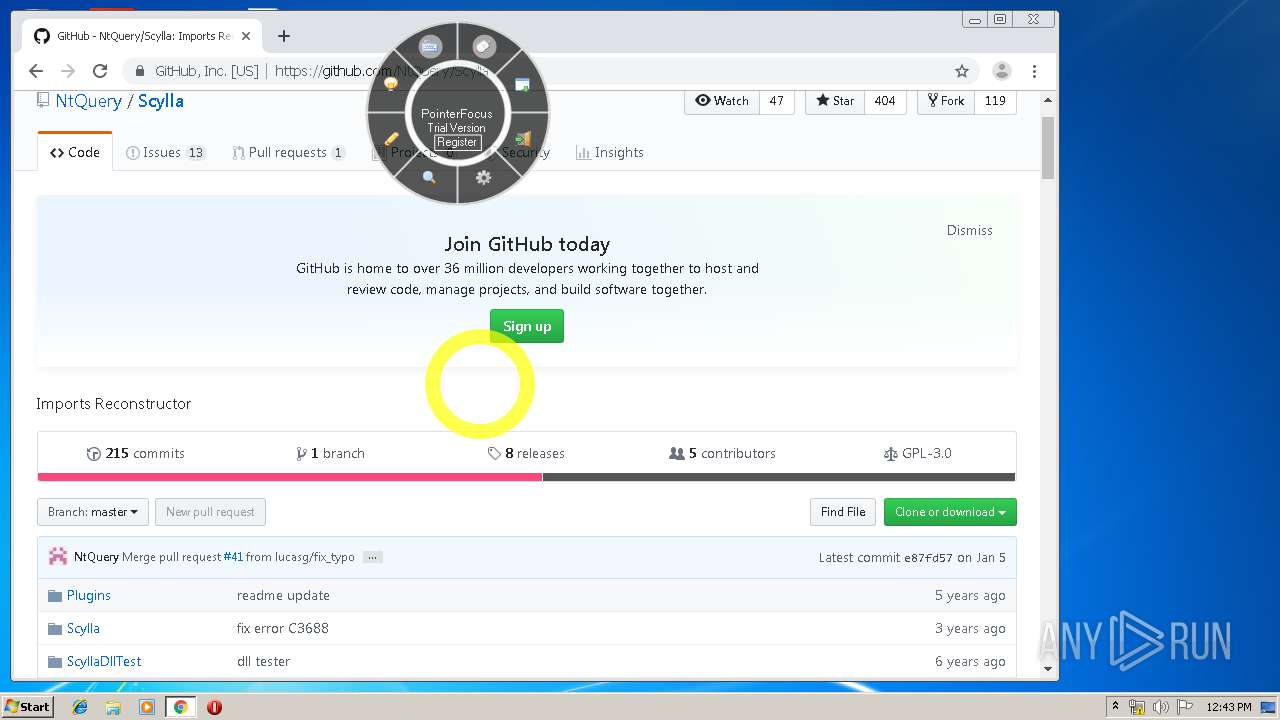Open Chrome's three-dot menu
This screenshot has width=1280, height=720.
pos(1034,71)
